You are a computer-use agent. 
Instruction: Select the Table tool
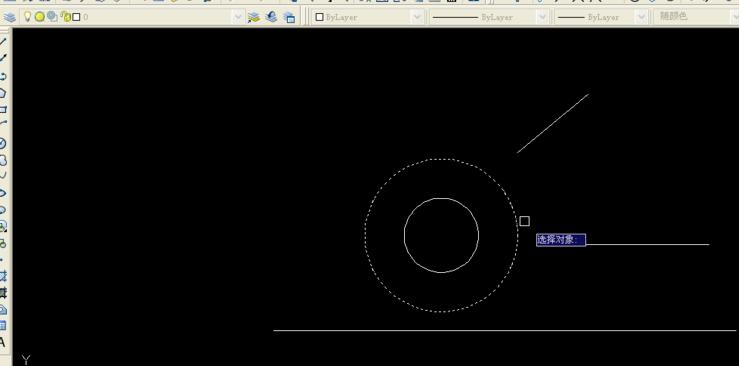(x=3, y=325)
